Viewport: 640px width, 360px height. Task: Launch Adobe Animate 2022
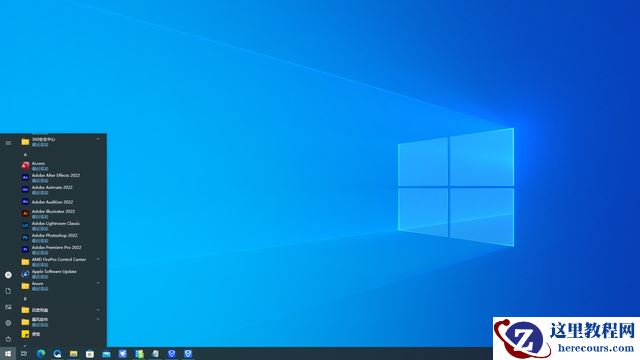click(61, 189)
